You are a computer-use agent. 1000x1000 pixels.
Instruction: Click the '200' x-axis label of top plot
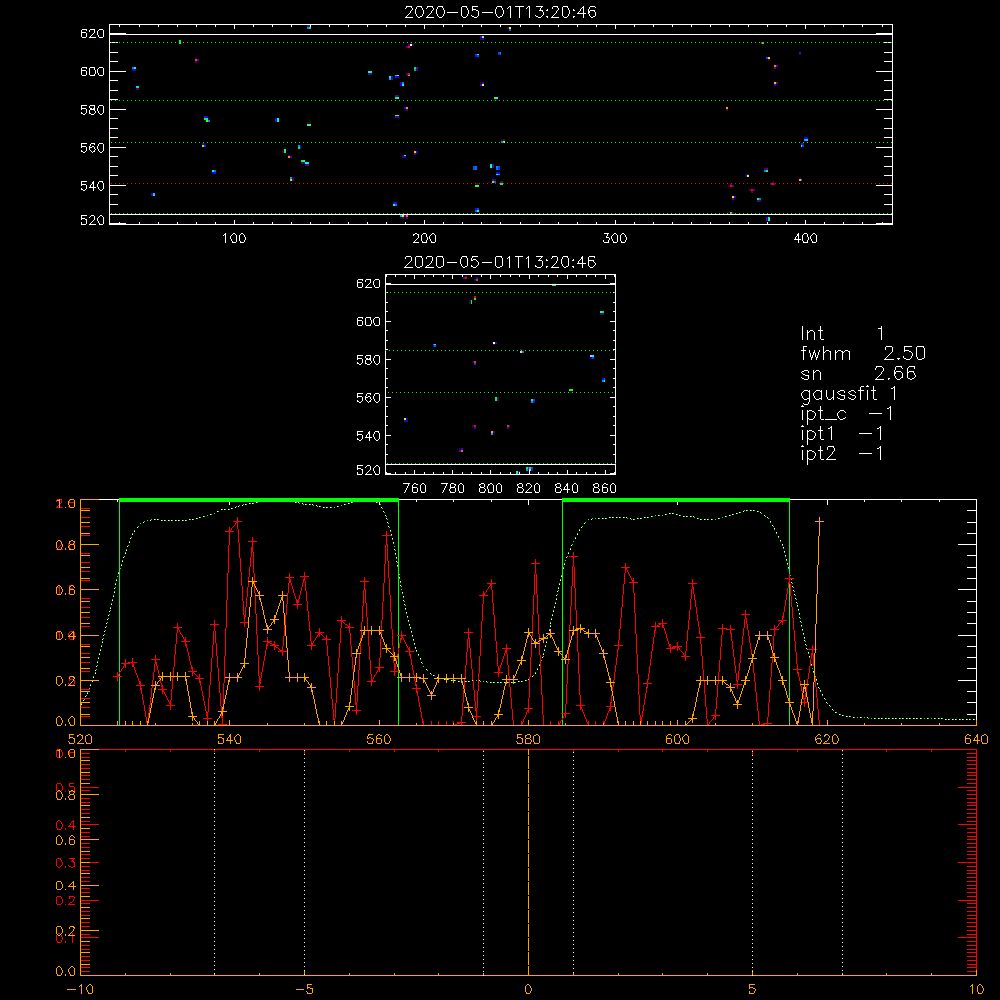click(x=424, y=239)
